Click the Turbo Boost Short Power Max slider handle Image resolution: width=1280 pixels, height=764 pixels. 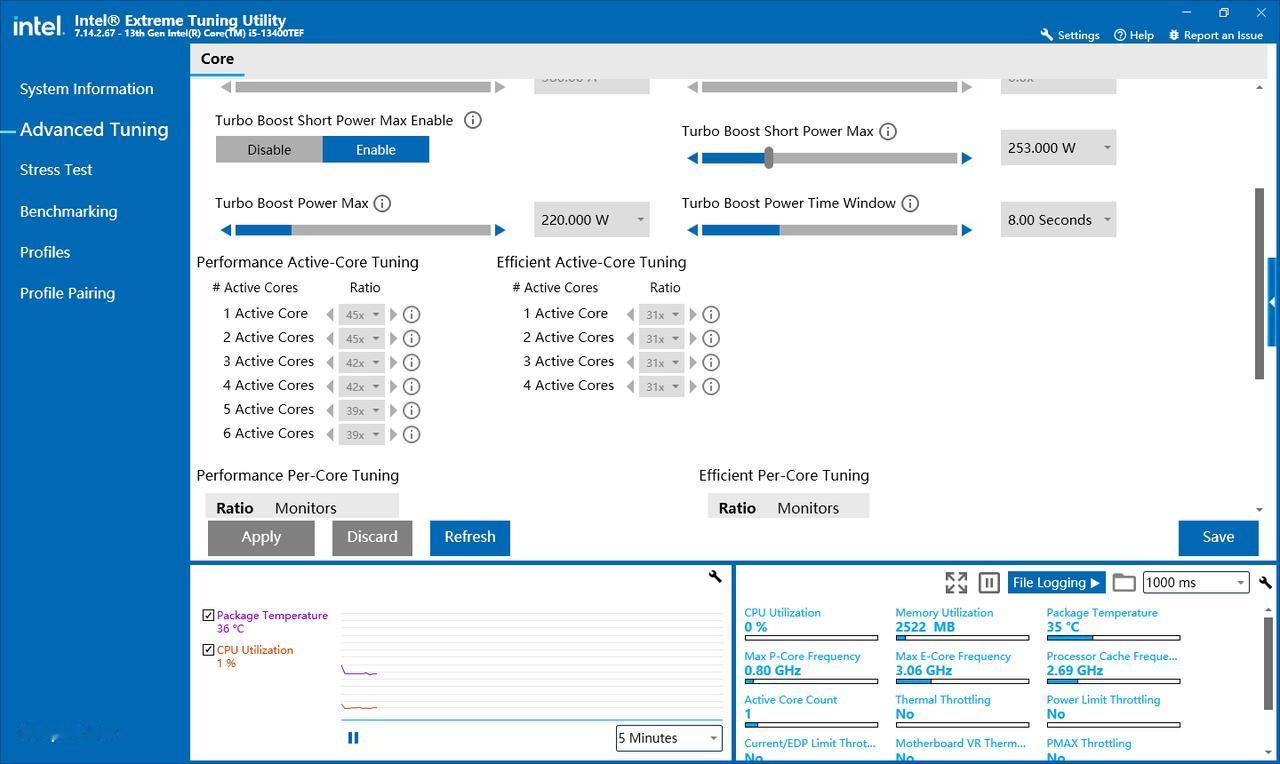click(769, 158)
